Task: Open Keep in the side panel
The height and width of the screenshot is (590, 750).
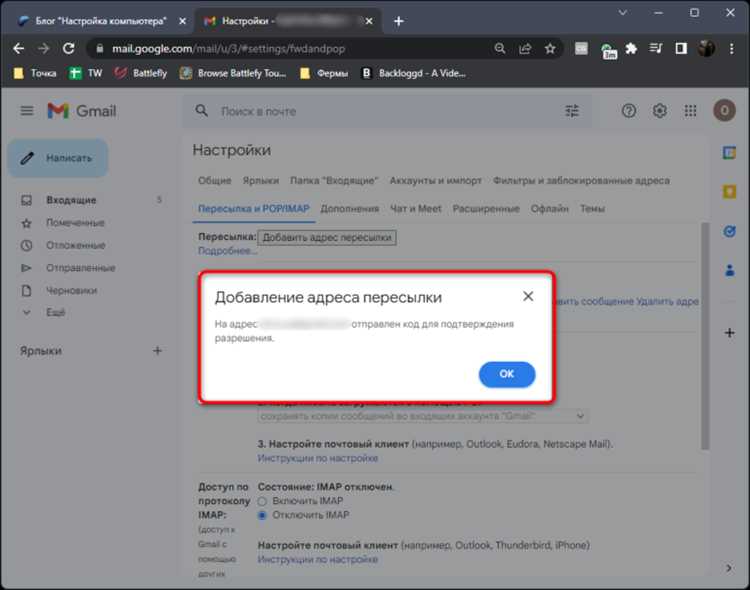Action: click(729, 192)
